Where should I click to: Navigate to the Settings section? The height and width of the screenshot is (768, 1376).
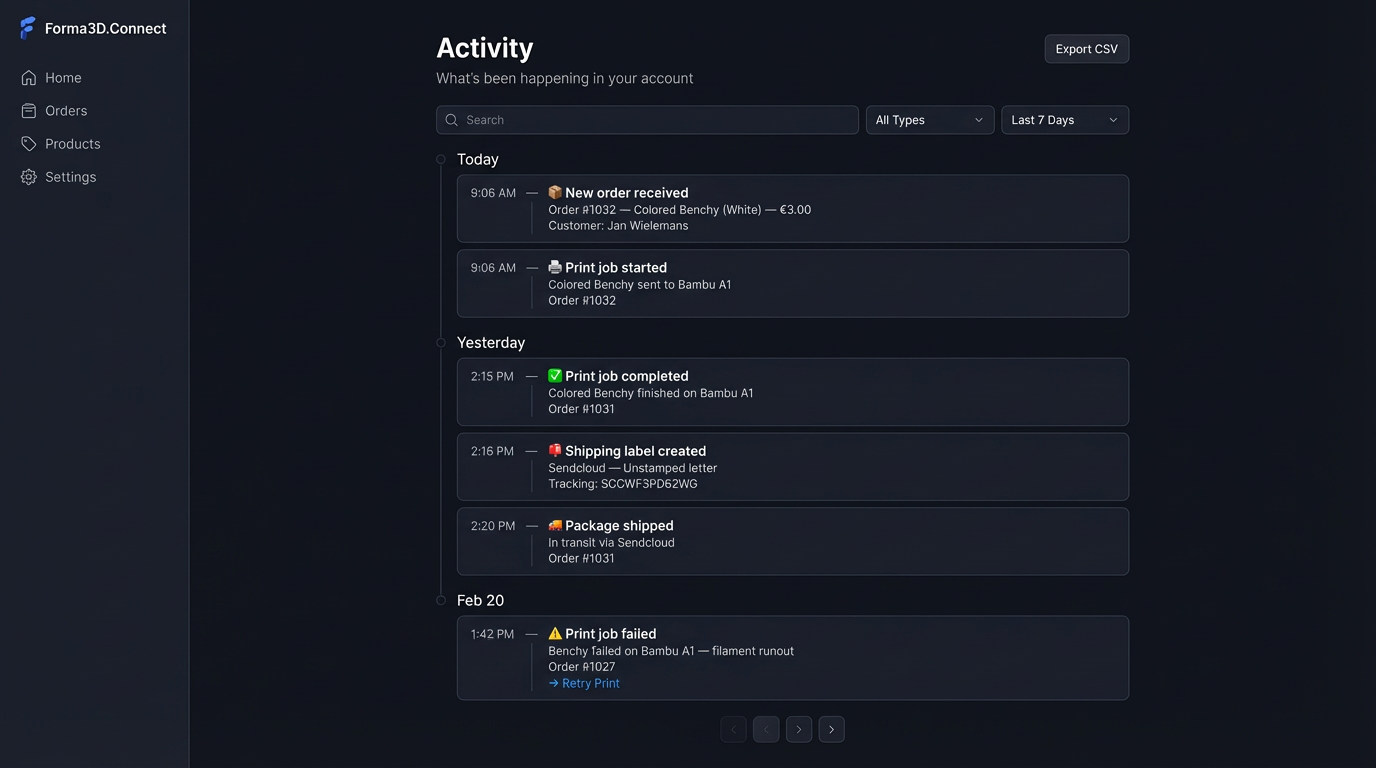click(x=70, y=176)
